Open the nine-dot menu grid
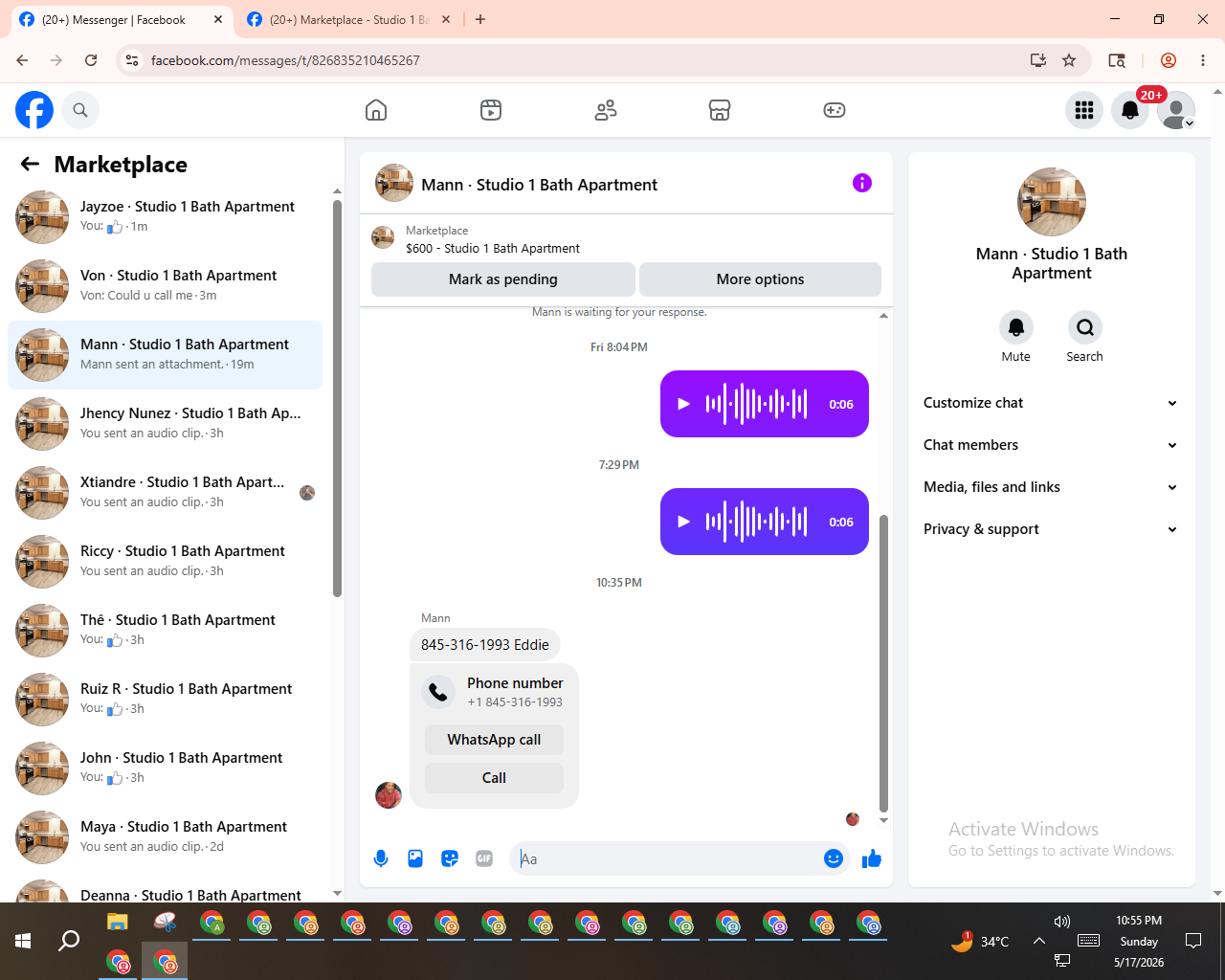 click(1084, 110)
